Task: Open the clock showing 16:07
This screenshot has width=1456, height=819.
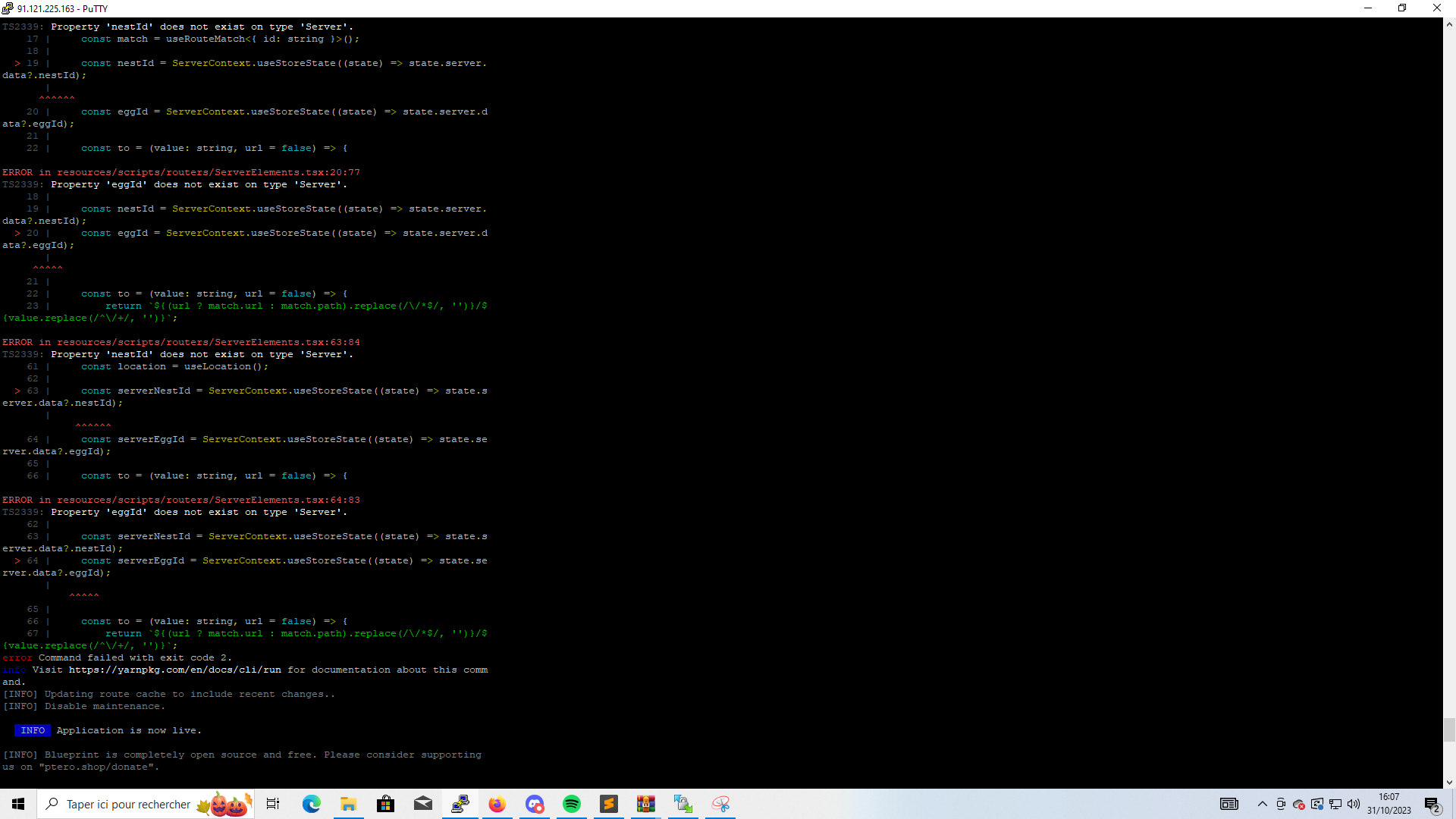Action: tap(1389, 804)
